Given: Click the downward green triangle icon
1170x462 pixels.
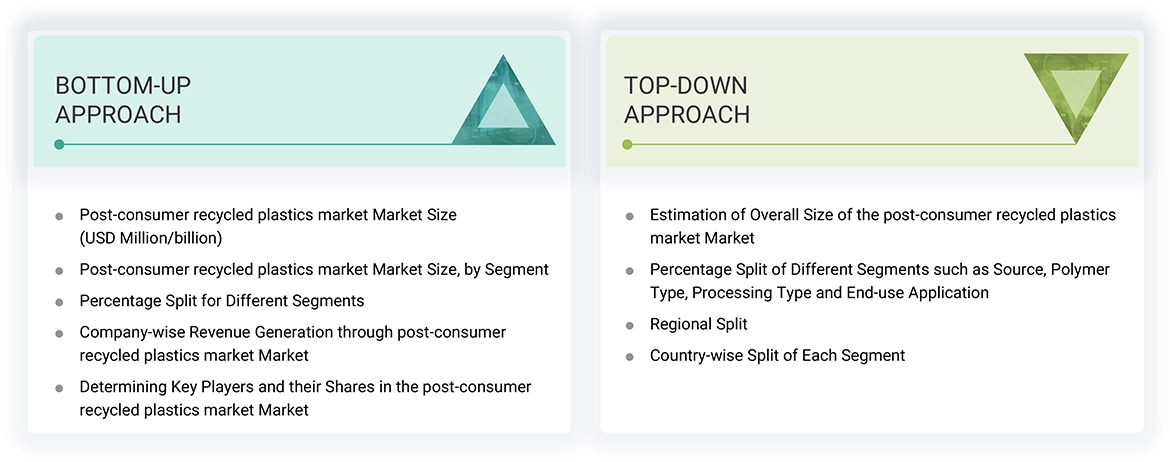Looking at the screenshot, I should [1075, 92].
